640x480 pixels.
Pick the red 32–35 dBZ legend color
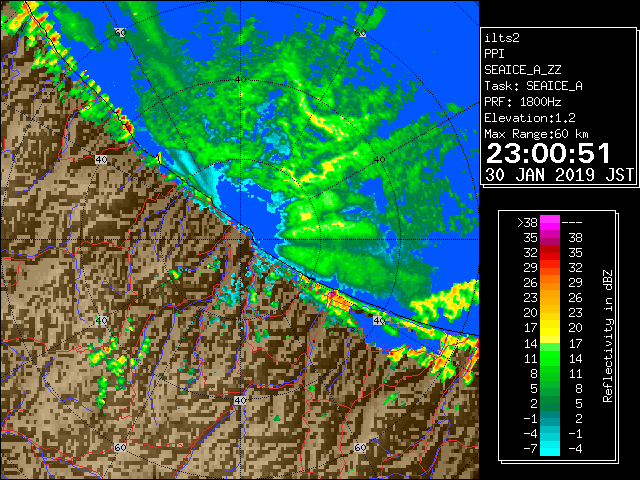(x=550, y=253)
